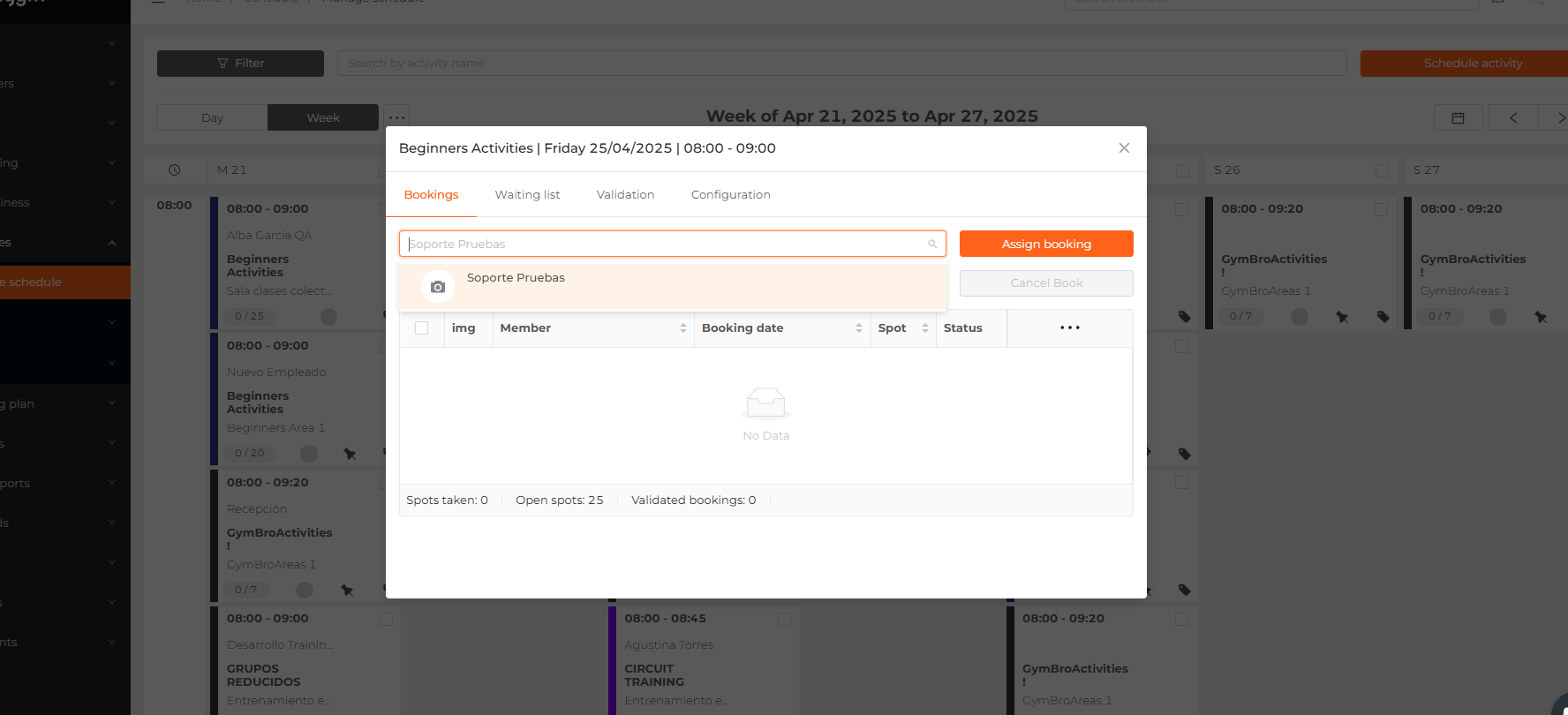Click the clock icon in schedule header

click(x=174, y=170)
